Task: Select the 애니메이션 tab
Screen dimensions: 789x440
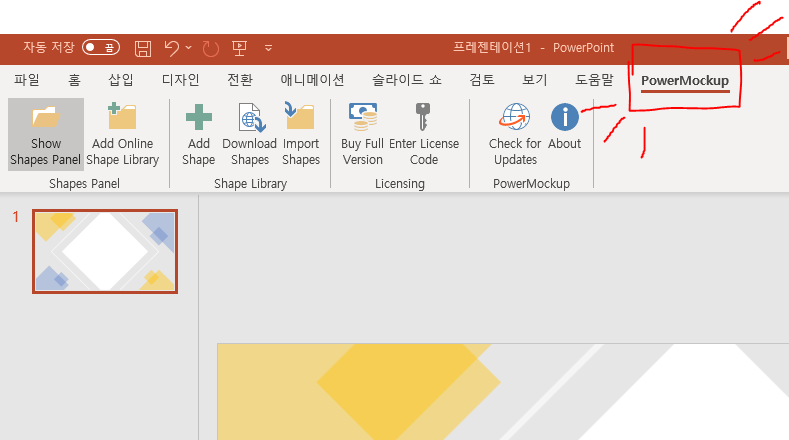Action: click(x=312, y=80)
